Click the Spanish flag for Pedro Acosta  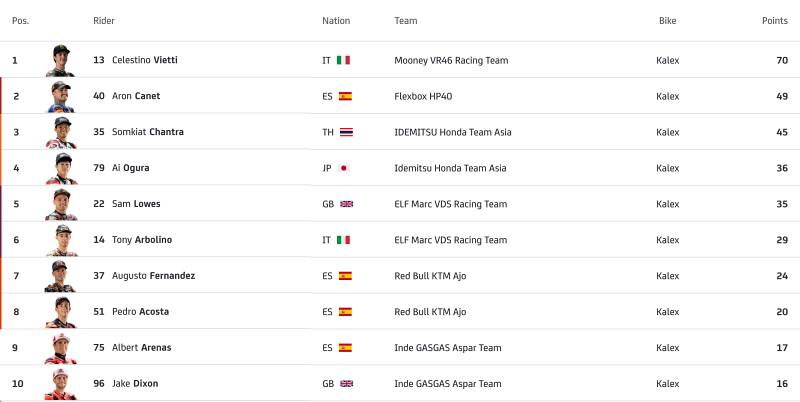pos(345,312)
